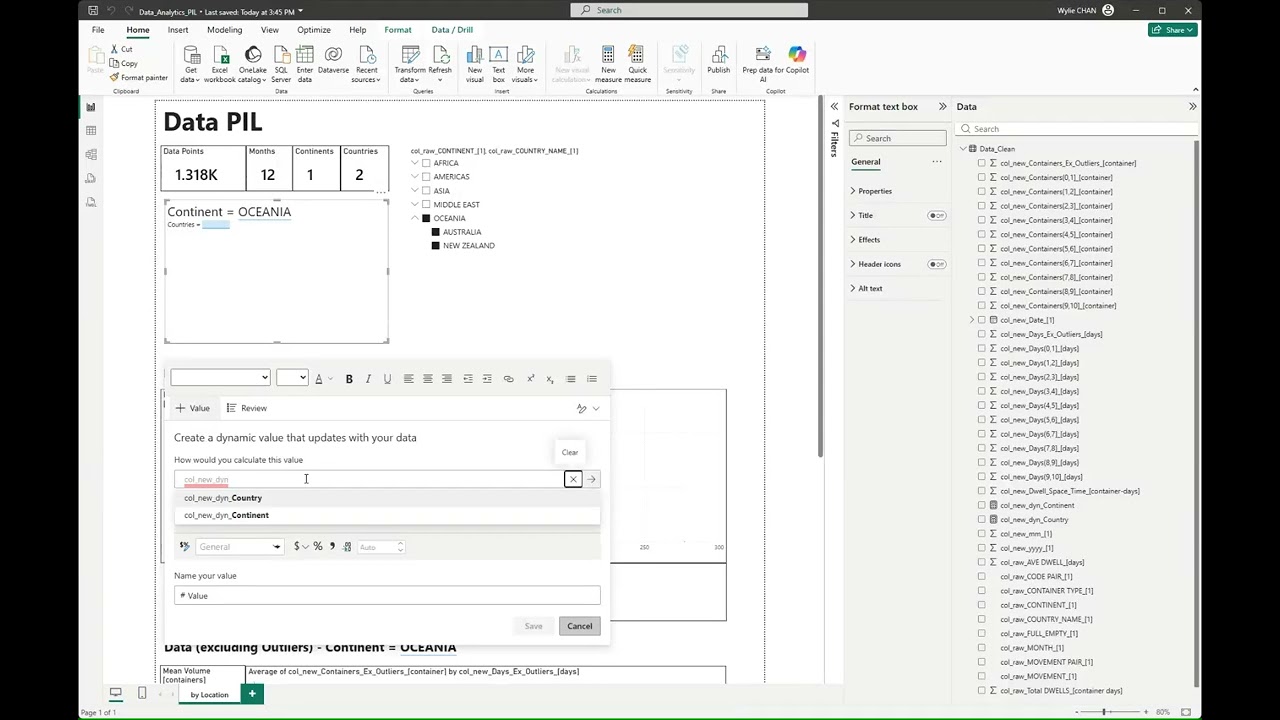
Task: Click the Share button
Action: pos(1173,30)
